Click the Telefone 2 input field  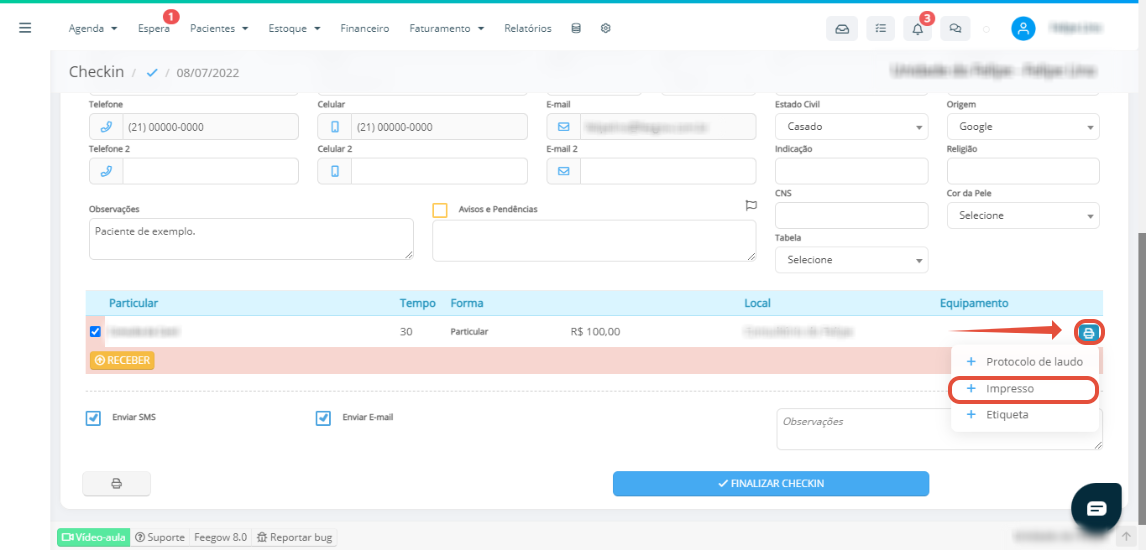pyautogui.click(x=210, y=171)
